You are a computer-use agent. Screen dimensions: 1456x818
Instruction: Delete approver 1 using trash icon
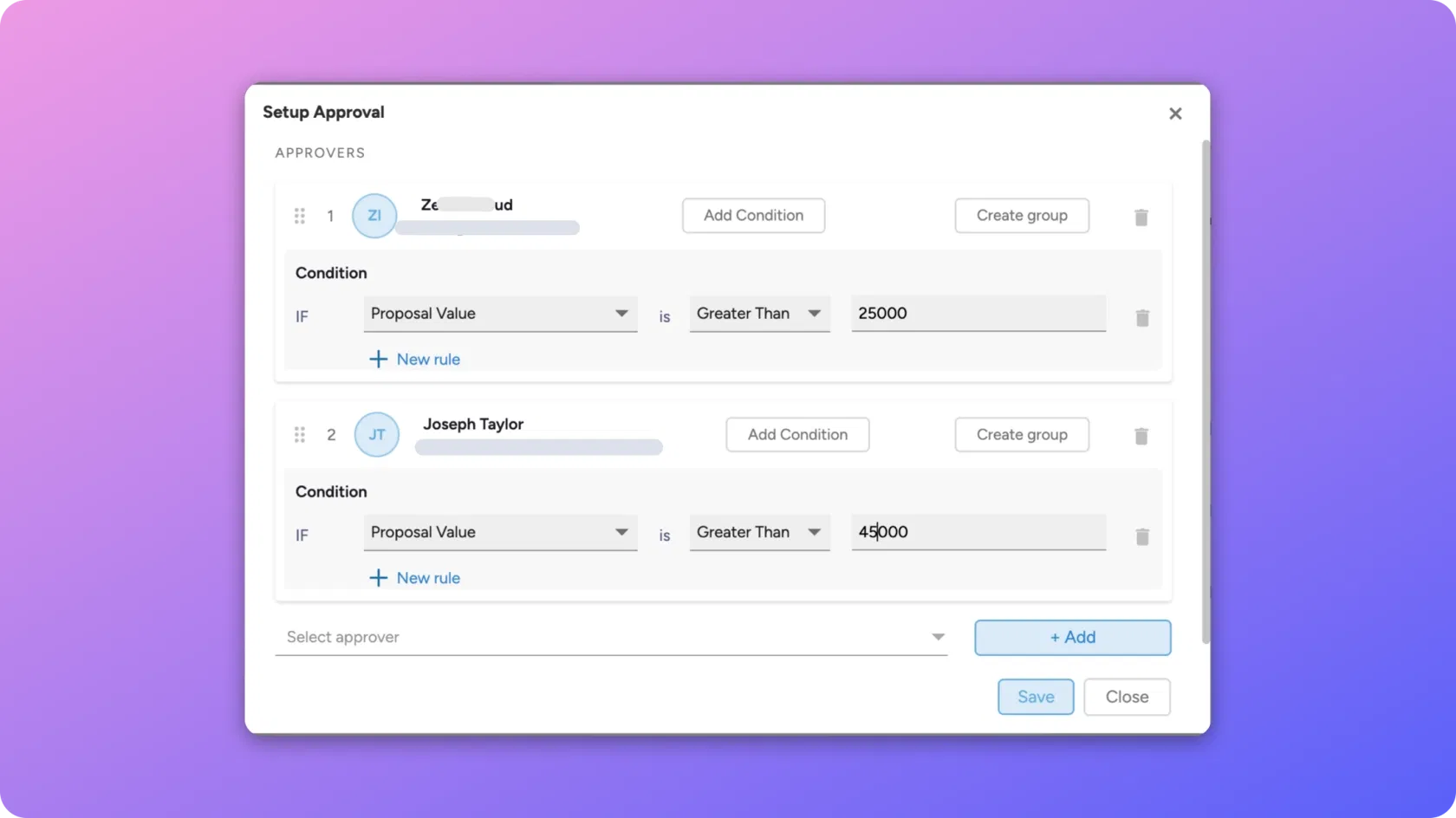[1141, 217]
